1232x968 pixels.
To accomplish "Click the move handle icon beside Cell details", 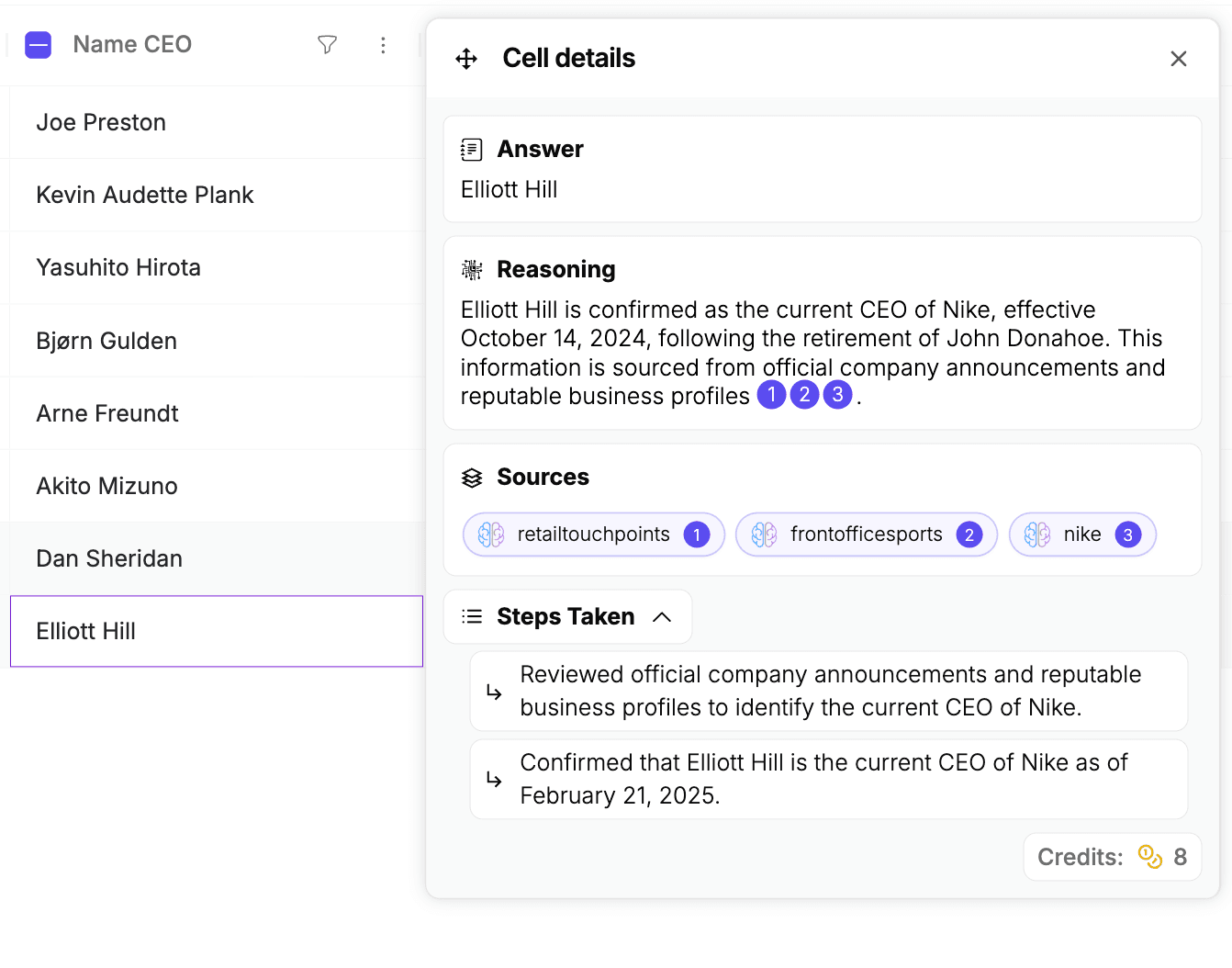I will [466, 59].
